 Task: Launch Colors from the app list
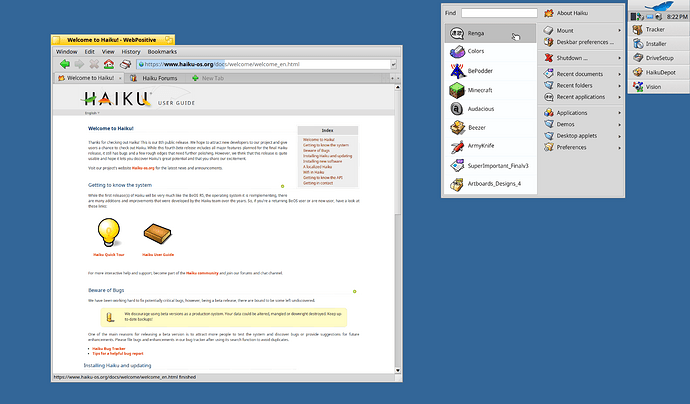pos(490,51)
